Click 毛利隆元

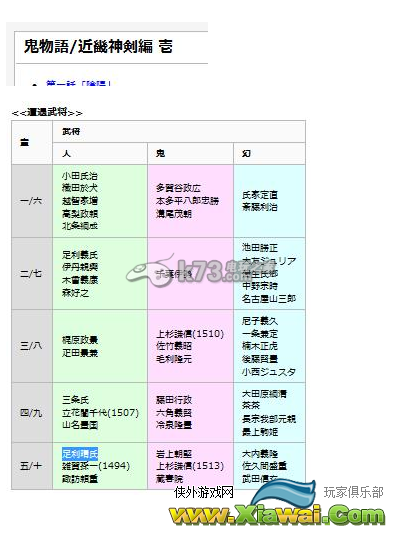174,359
